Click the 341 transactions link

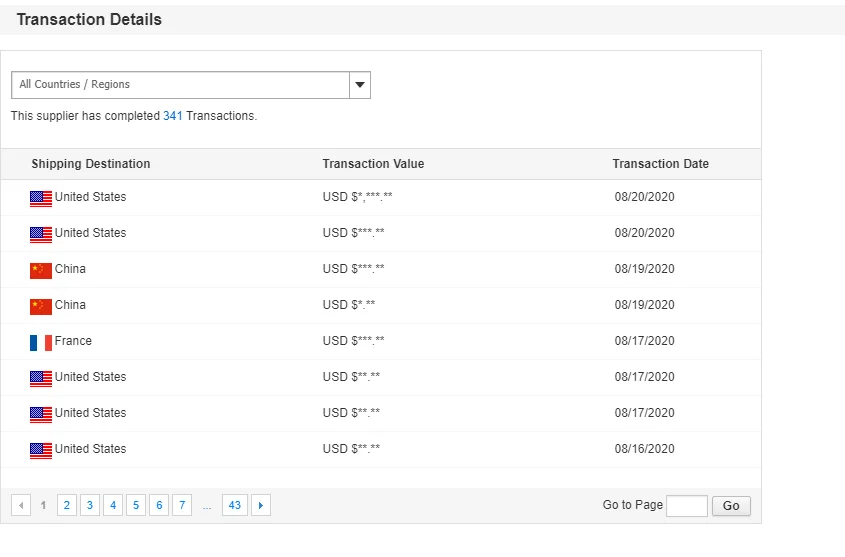(x=172, y=116)
